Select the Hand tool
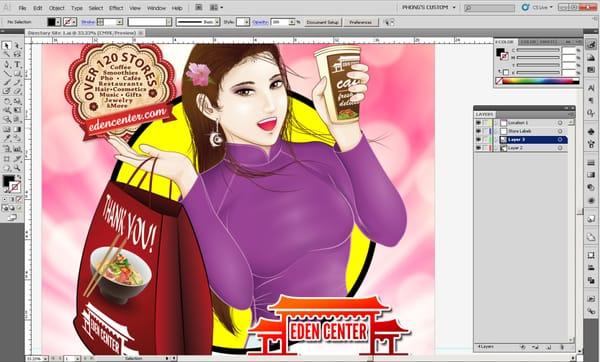The image size is (600, 362). coord(7,168)
